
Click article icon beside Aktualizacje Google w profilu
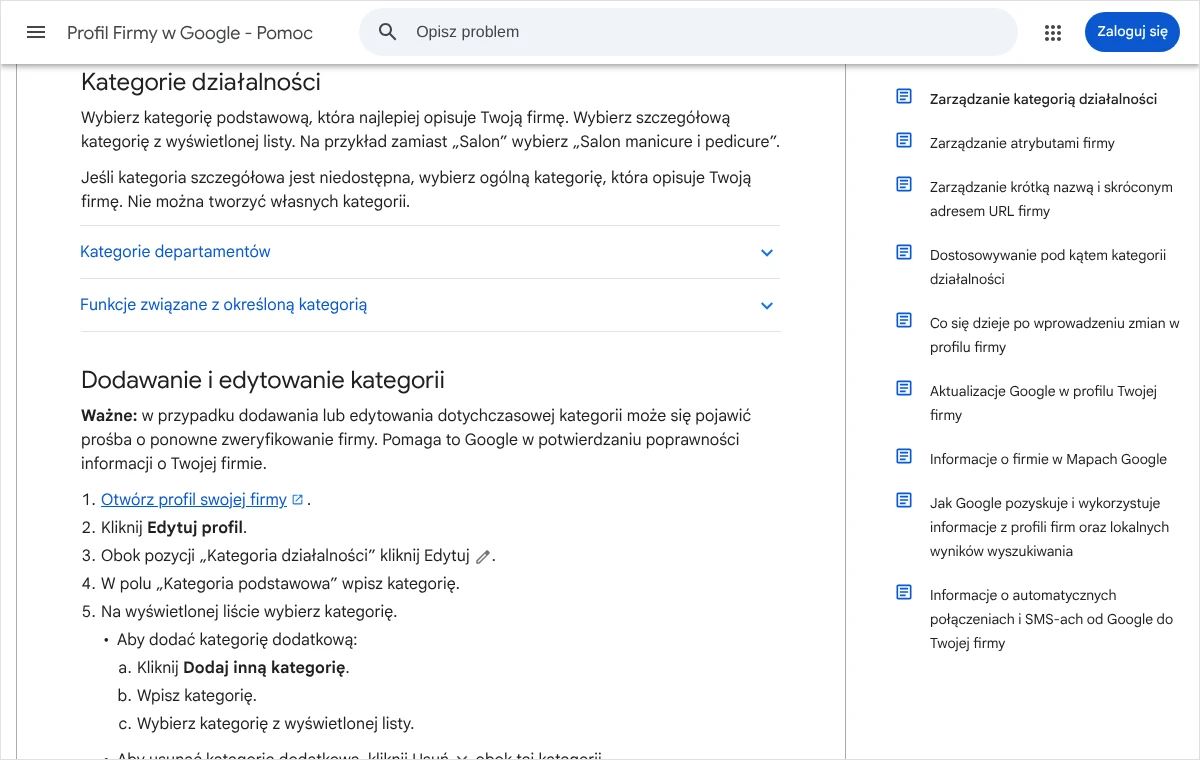904,389
